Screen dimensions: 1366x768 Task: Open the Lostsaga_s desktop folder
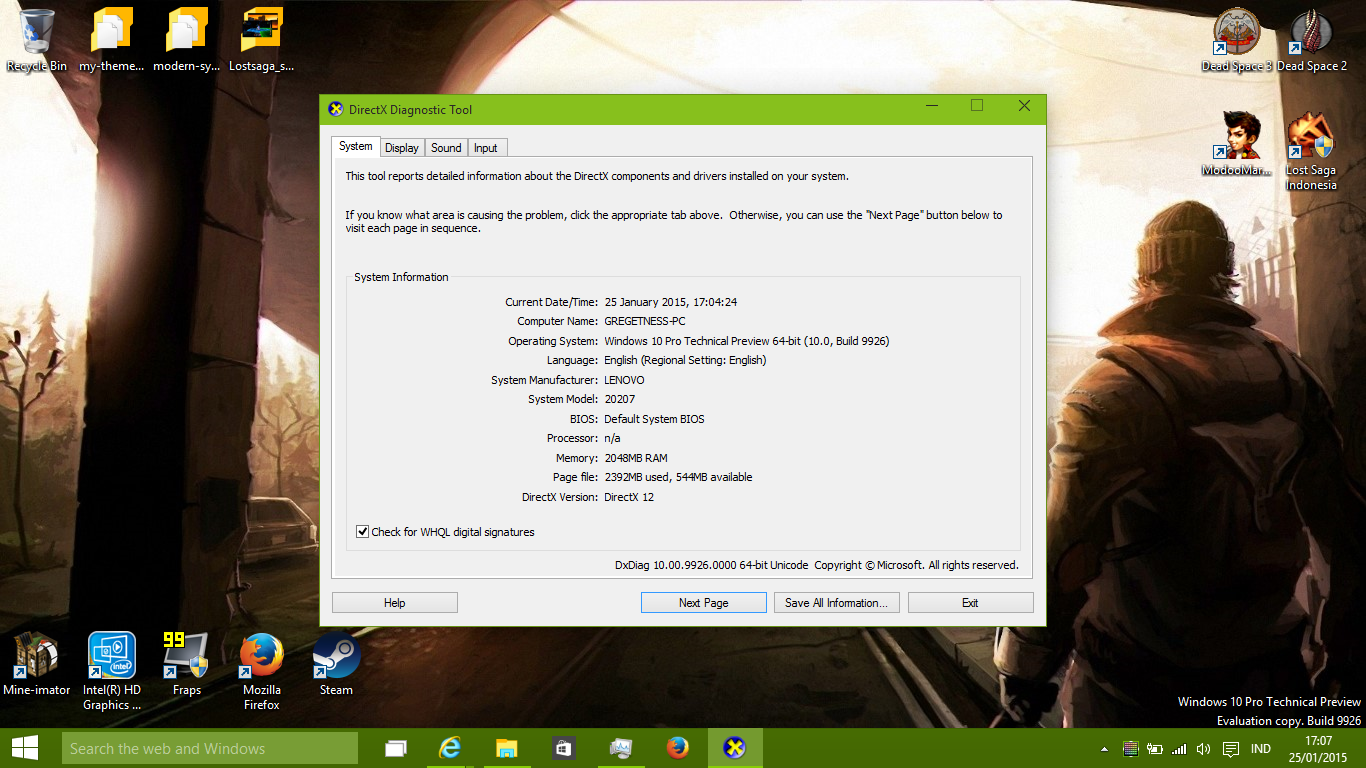point(262,40)
